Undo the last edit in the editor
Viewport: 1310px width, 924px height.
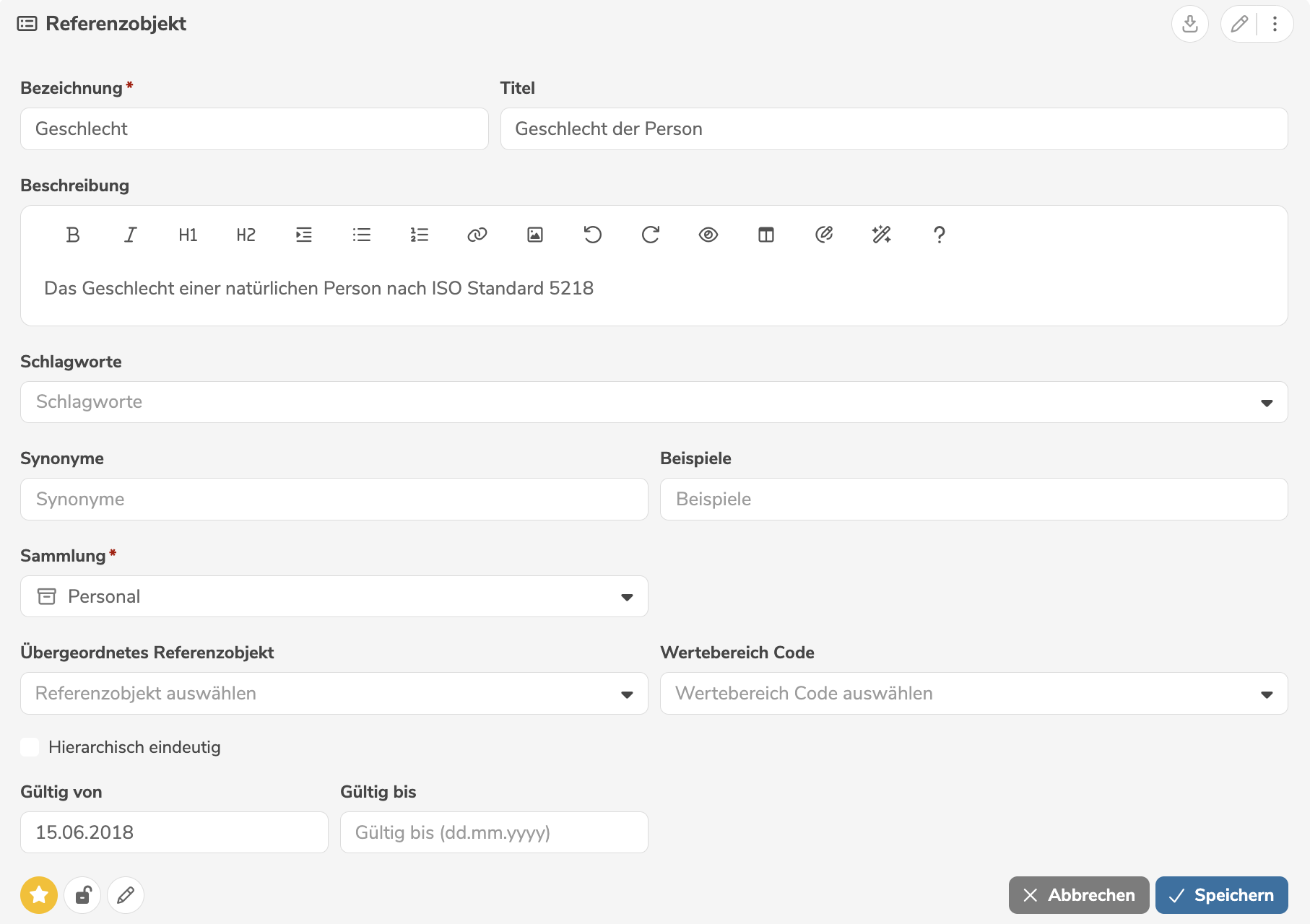click(x=592, y=235)
